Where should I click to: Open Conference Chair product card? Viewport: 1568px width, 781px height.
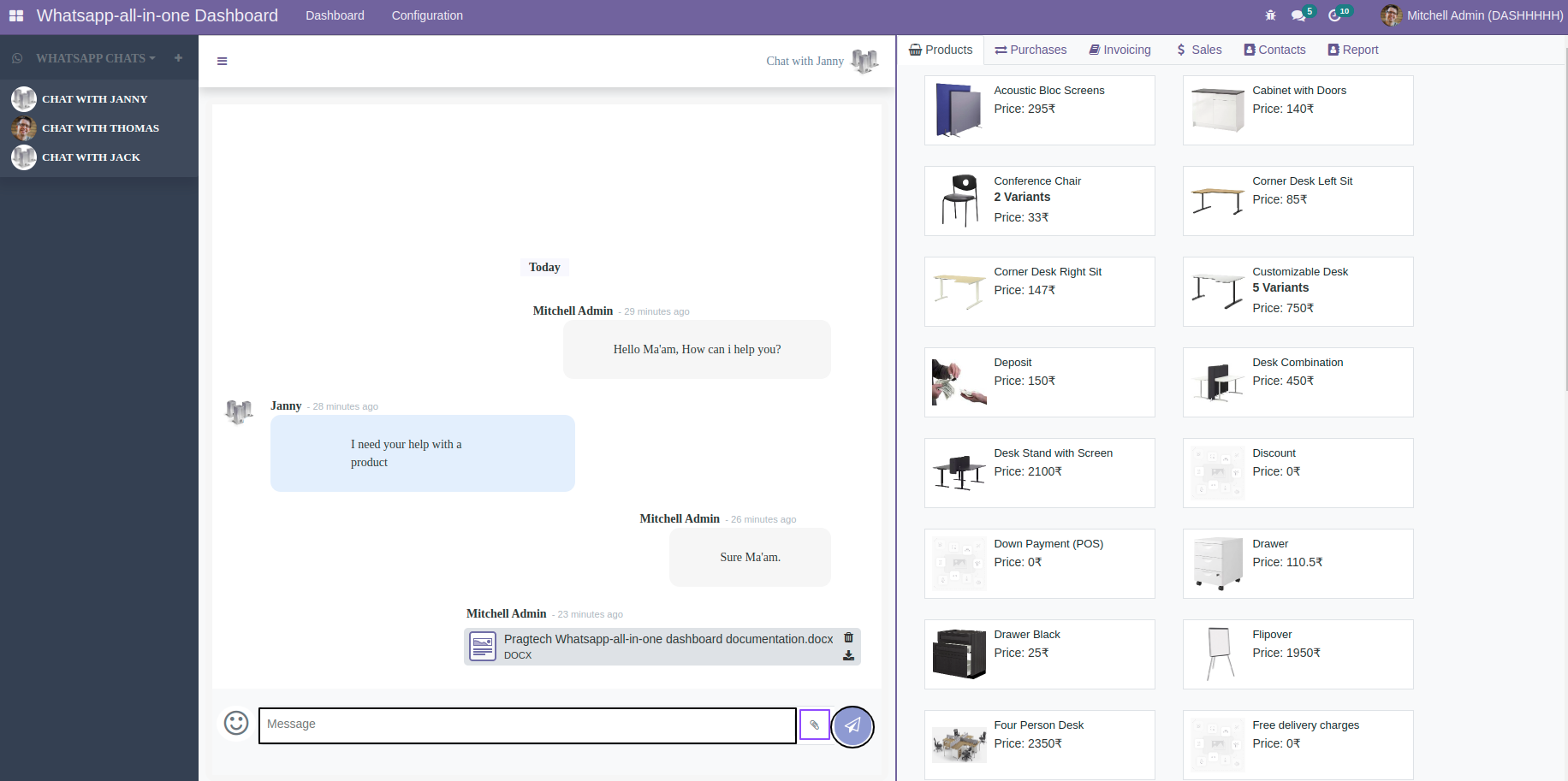[x=1039, y=201]
